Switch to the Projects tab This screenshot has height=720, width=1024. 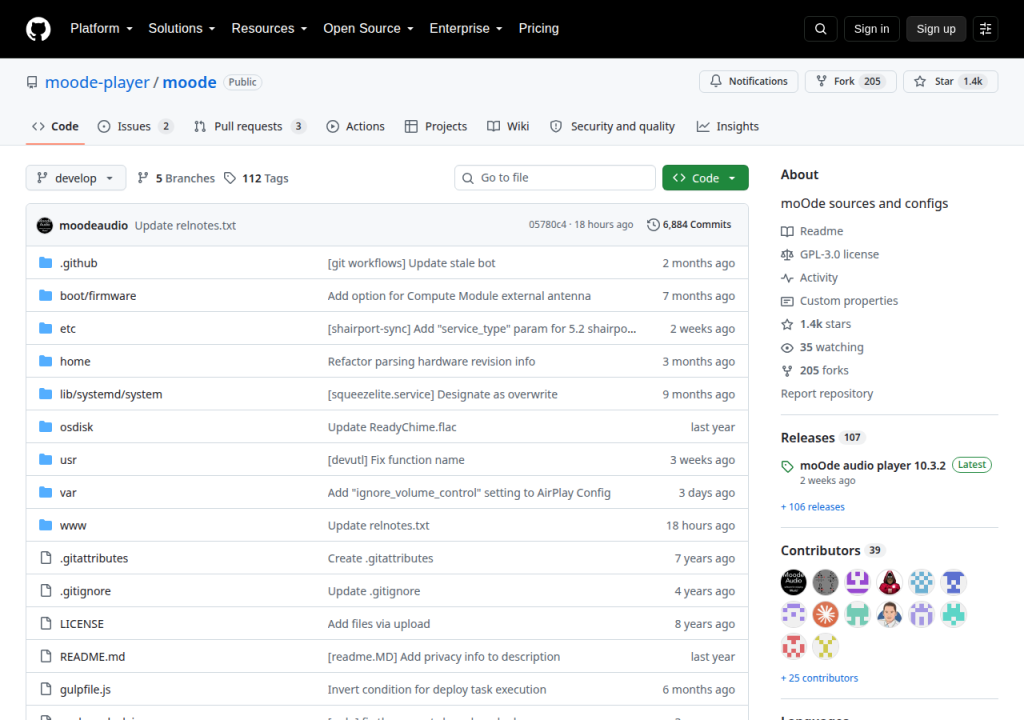[436, 126]
